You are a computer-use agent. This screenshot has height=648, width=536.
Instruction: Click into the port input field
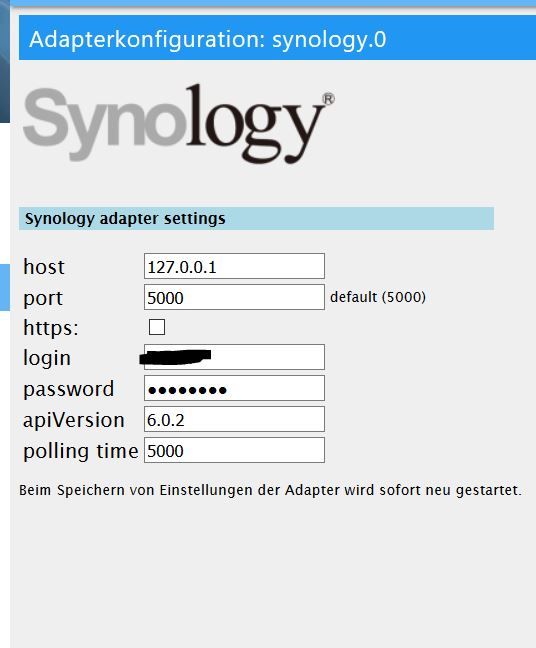click(x=234, y=297)
